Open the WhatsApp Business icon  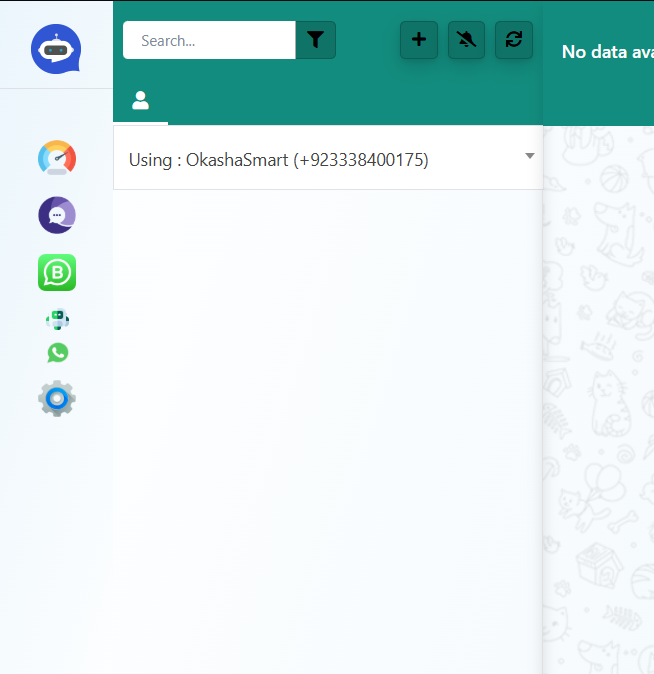point(57,273)
